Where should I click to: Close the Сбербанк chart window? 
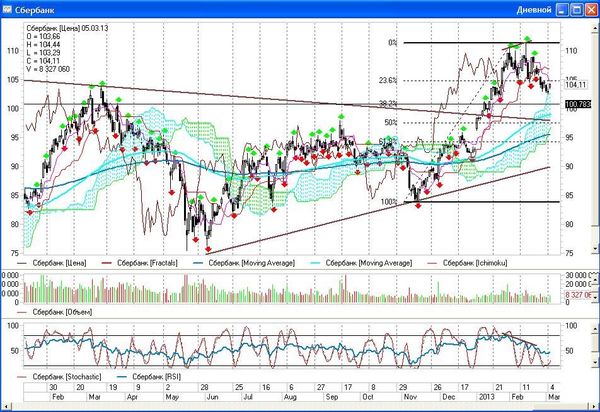coord(591,10)
